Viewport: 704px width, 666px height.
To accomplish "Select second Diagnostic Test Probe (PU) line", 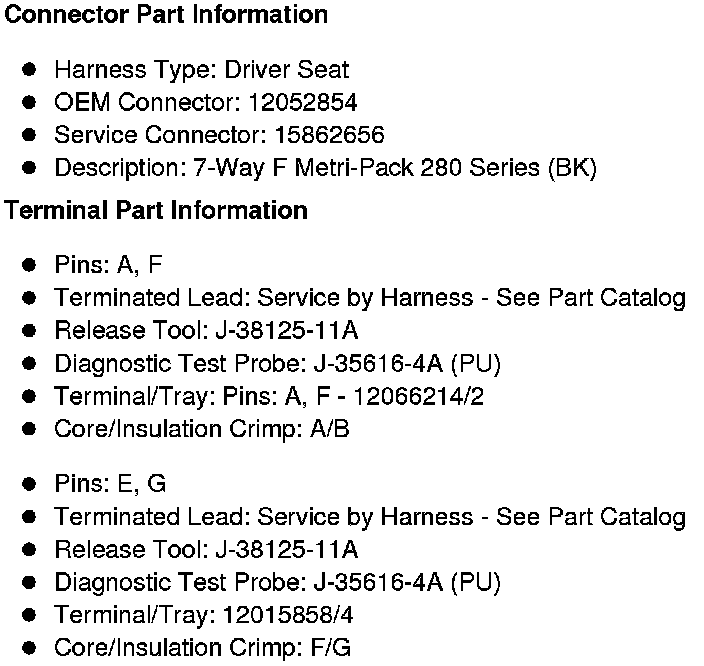I will [277, 583].
